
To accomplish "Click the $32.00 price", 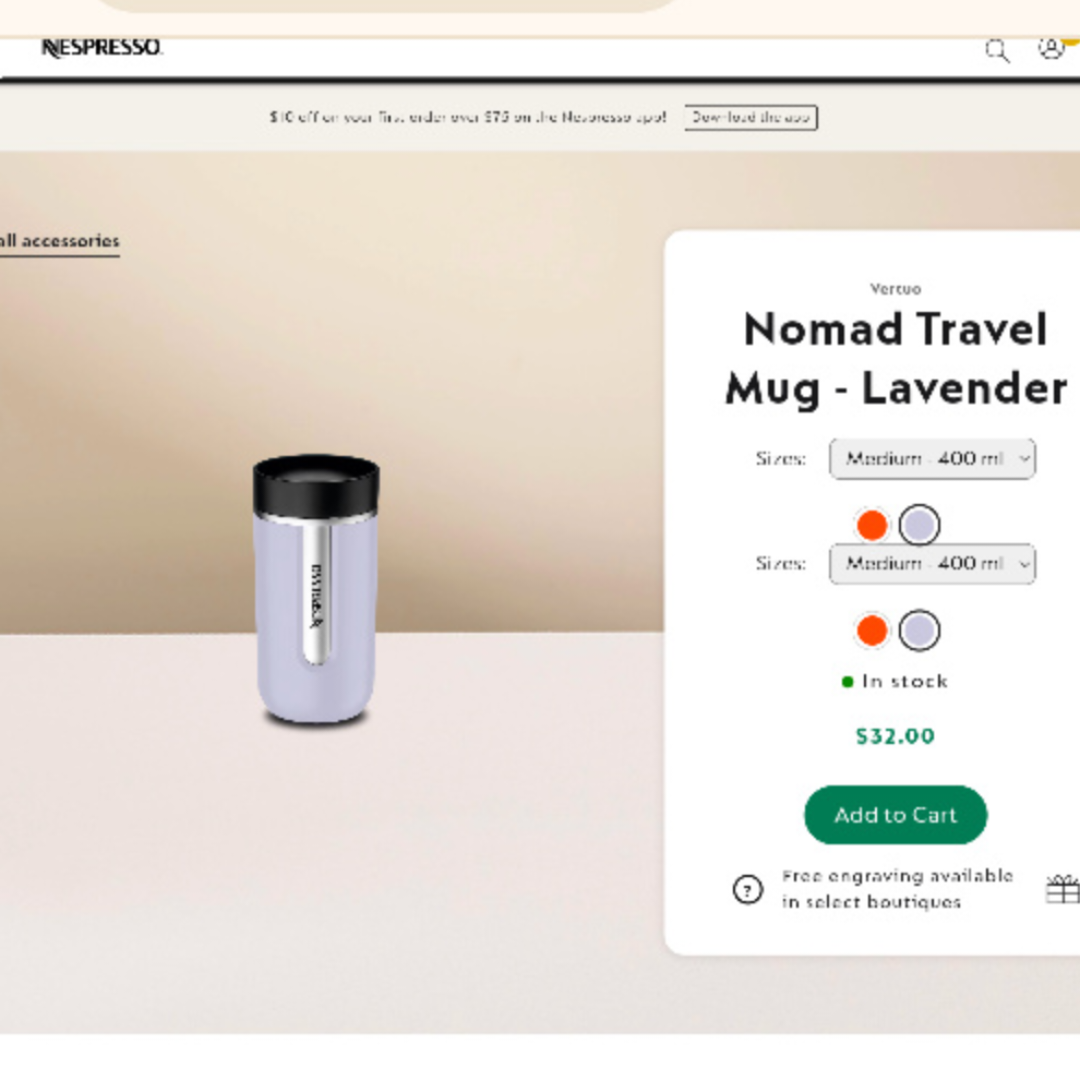I will [895, 736].
